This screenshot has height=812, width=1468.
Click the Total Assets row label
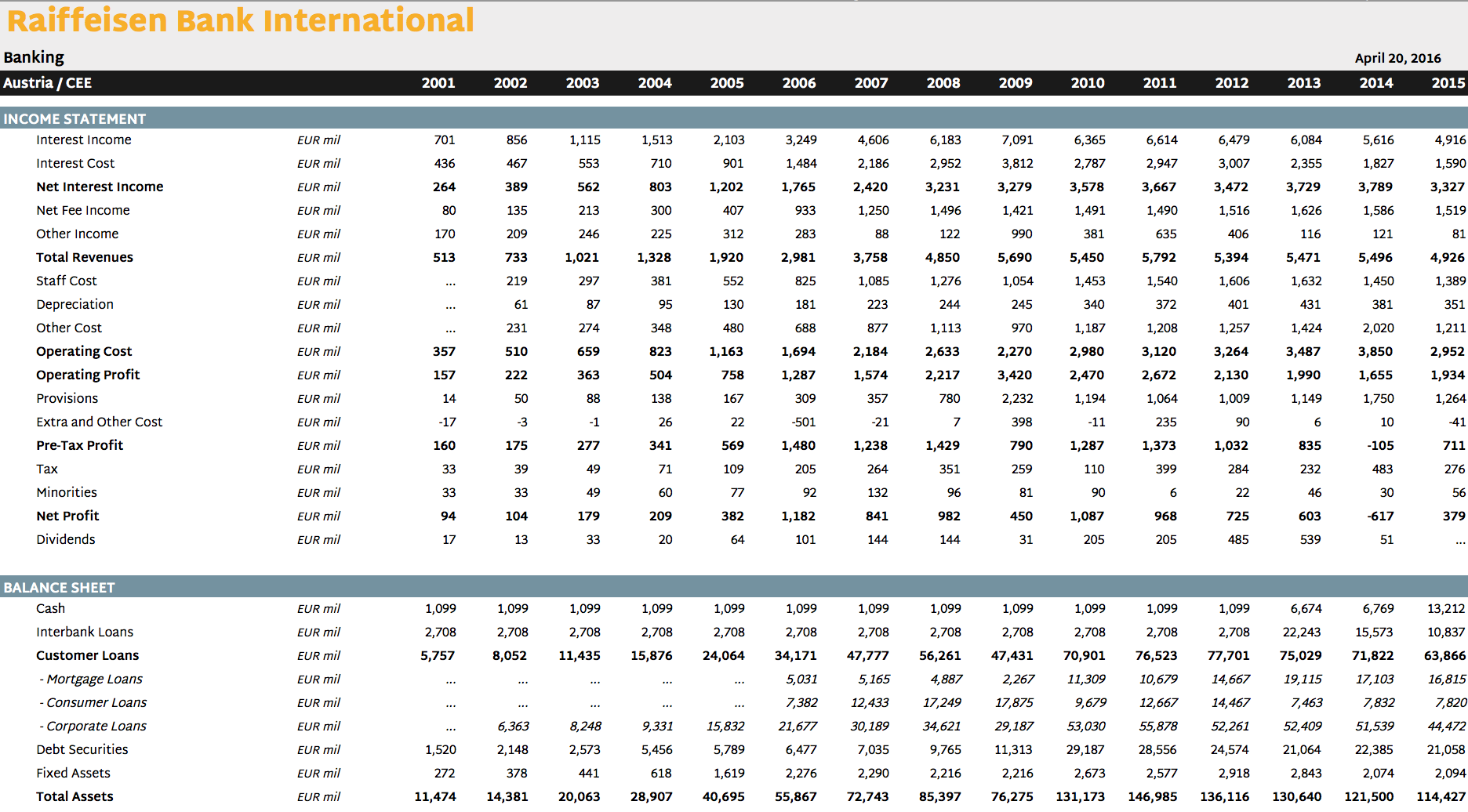pyautogui.click(x=74, y=796)
